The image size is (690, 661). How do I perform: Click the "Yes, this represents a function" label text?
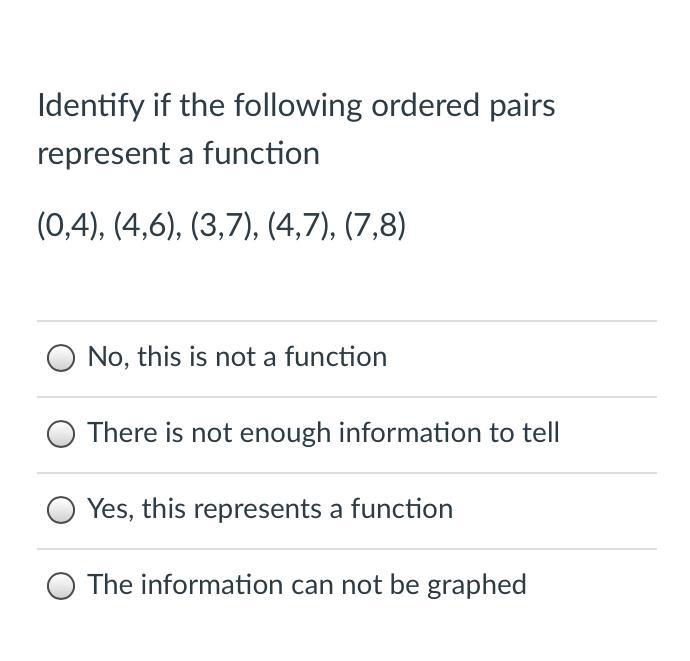click(x=270, y=509)
